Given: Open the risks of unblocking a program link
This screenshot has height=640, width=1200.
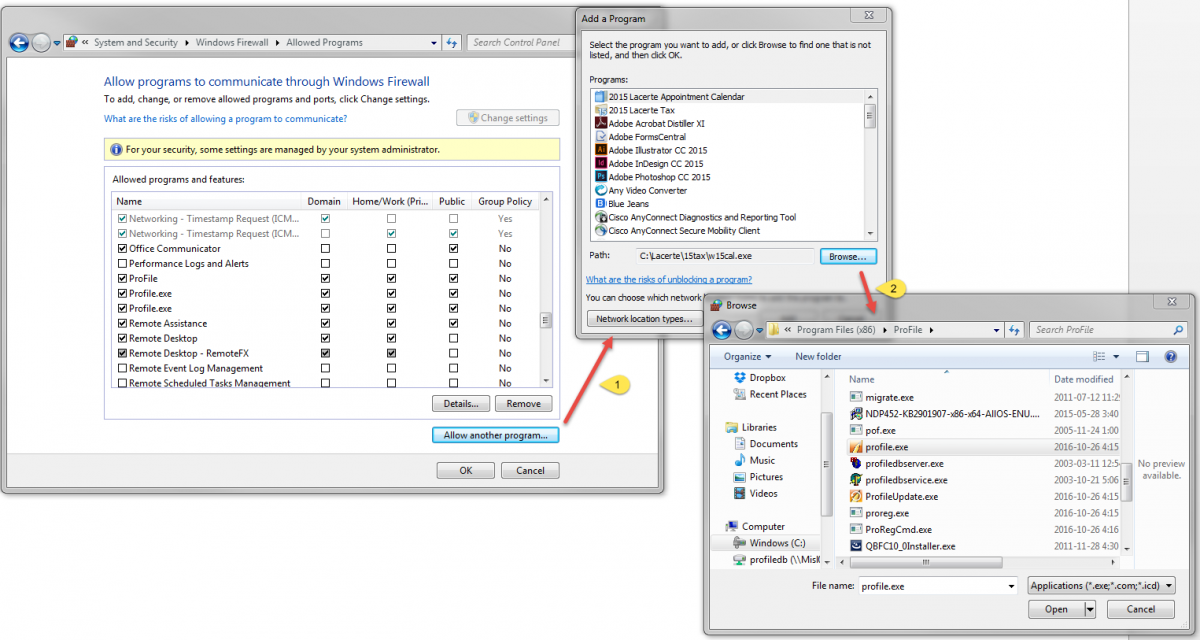Looking at the screenshot, I should point(668,279).
